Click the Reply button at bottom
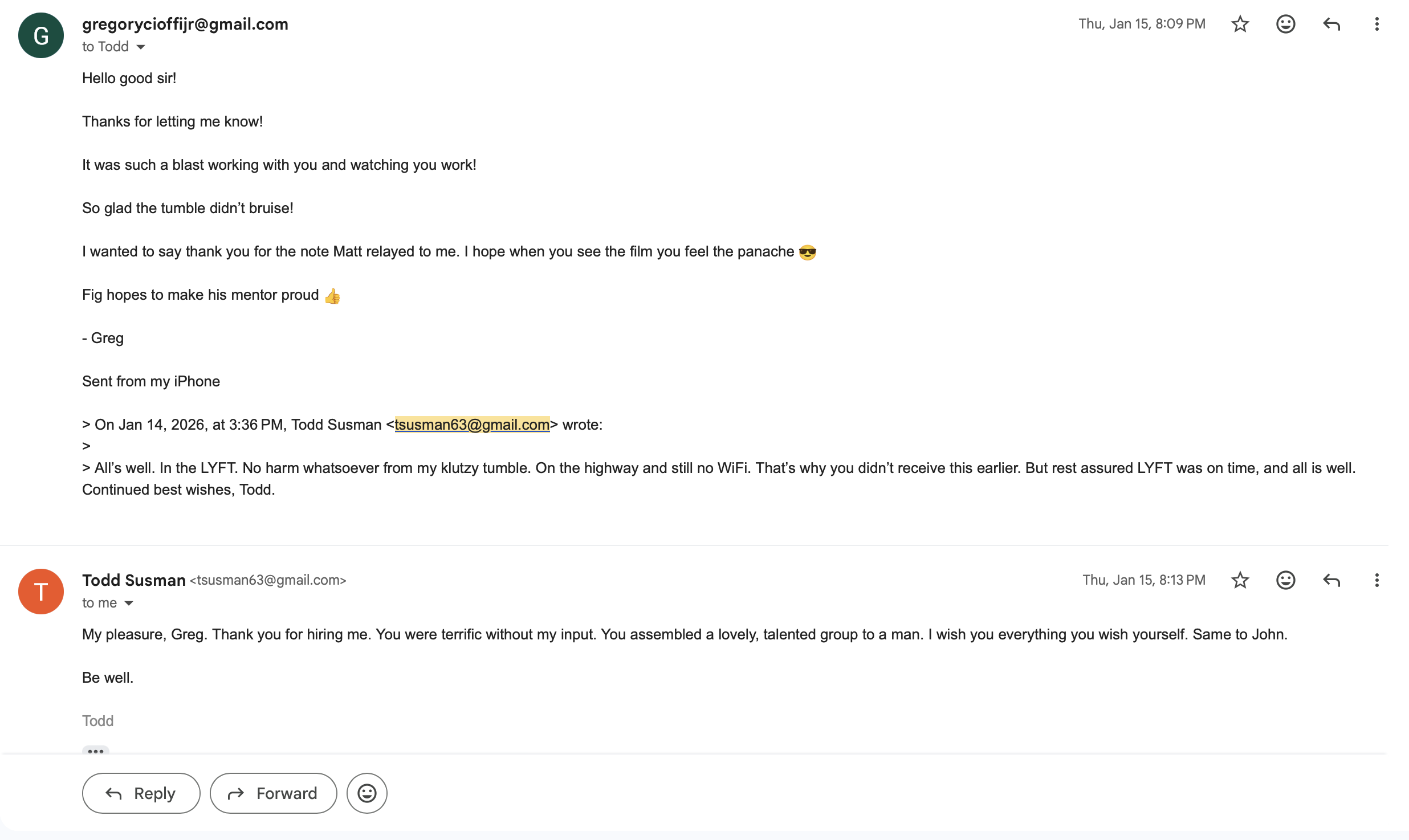Screen dimensions: 1409x840 click(x=141, y=793)
